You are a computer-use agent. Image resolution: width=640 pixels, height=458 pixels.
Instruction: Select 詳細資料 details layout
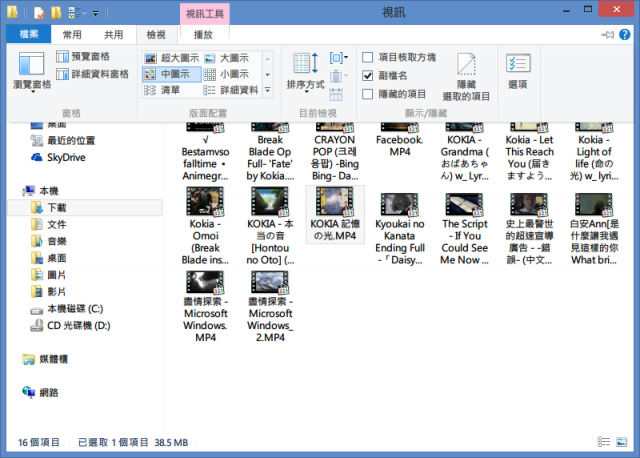pos(231,90)
